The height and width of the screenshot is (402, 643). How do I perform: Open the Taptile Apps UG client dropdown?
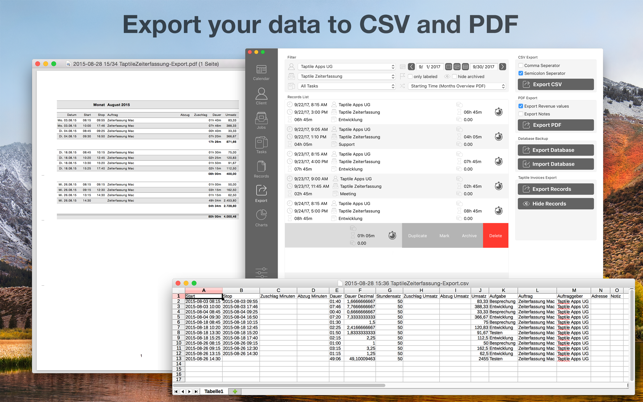pos(347,66)
